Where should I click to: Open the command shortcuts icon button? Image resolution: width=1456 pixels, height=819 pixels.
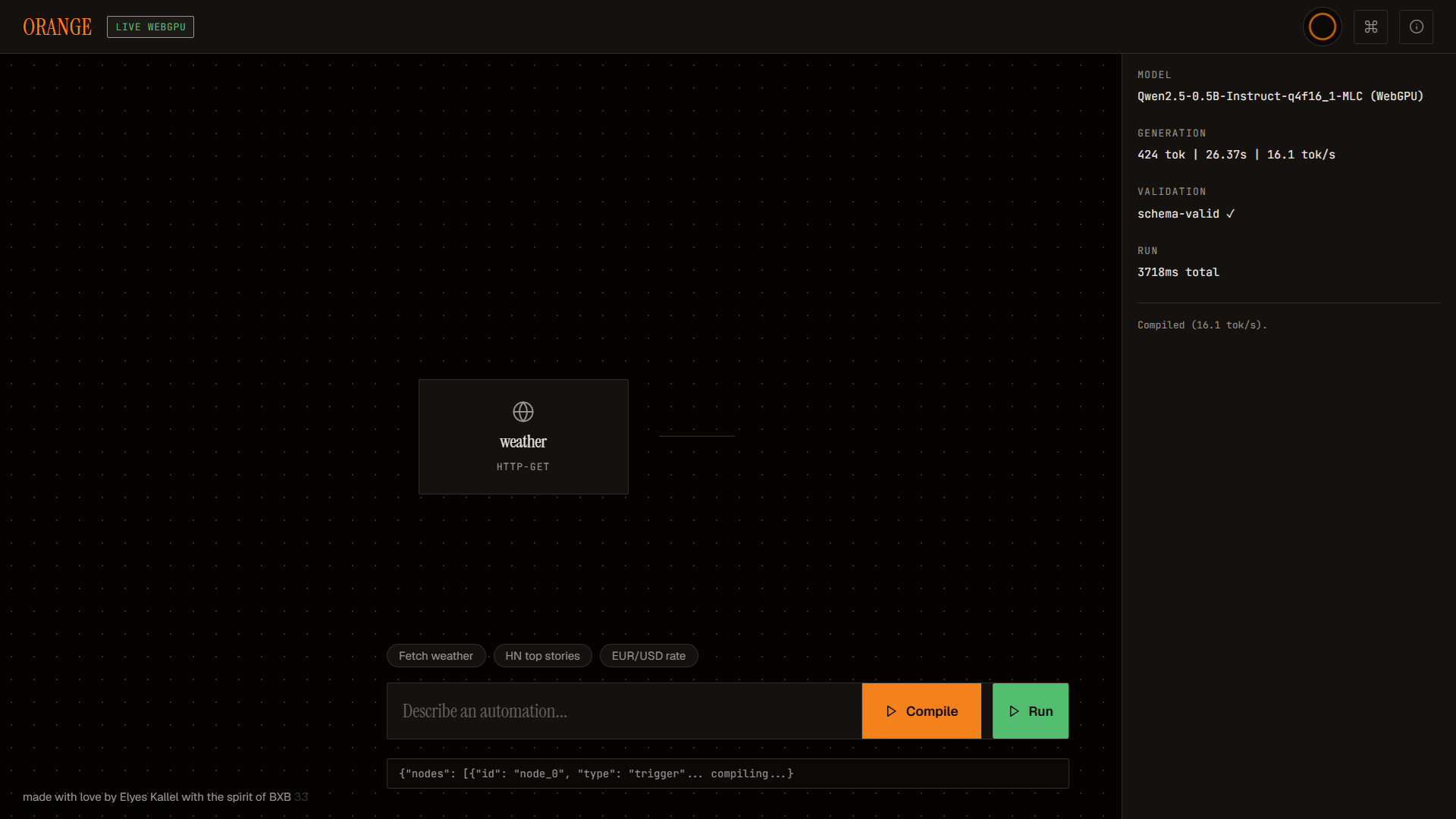coord(1370,27)
